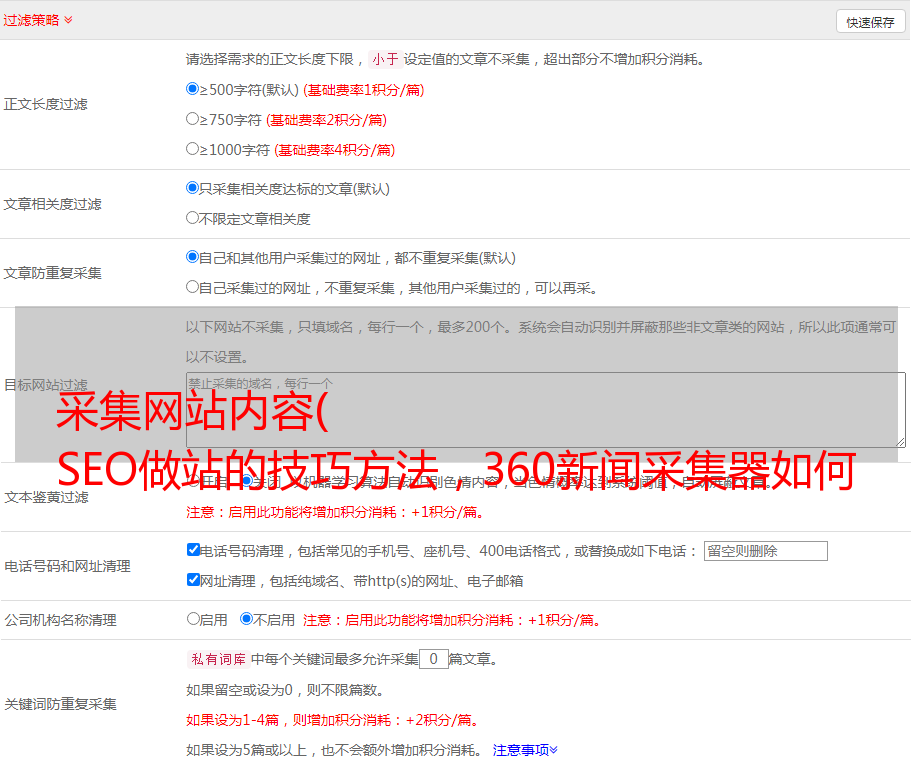This screenshot has width=912, height=768.
Task: Select 自己采集过的网址，不重复采集 radio option
Action: click(192, 286)
